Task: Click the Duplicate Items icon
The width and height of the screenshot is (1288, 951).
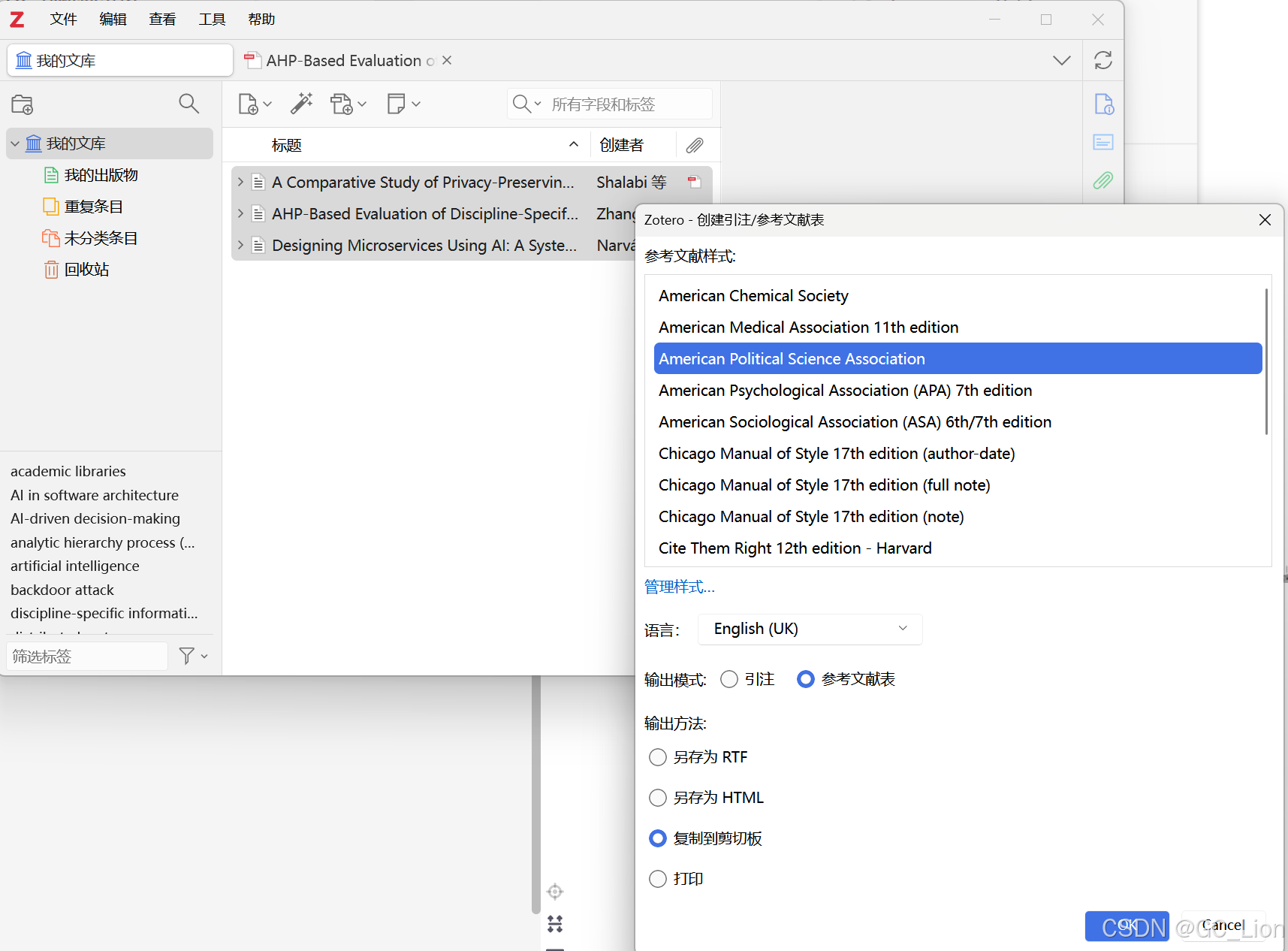Action: point(51,207)
